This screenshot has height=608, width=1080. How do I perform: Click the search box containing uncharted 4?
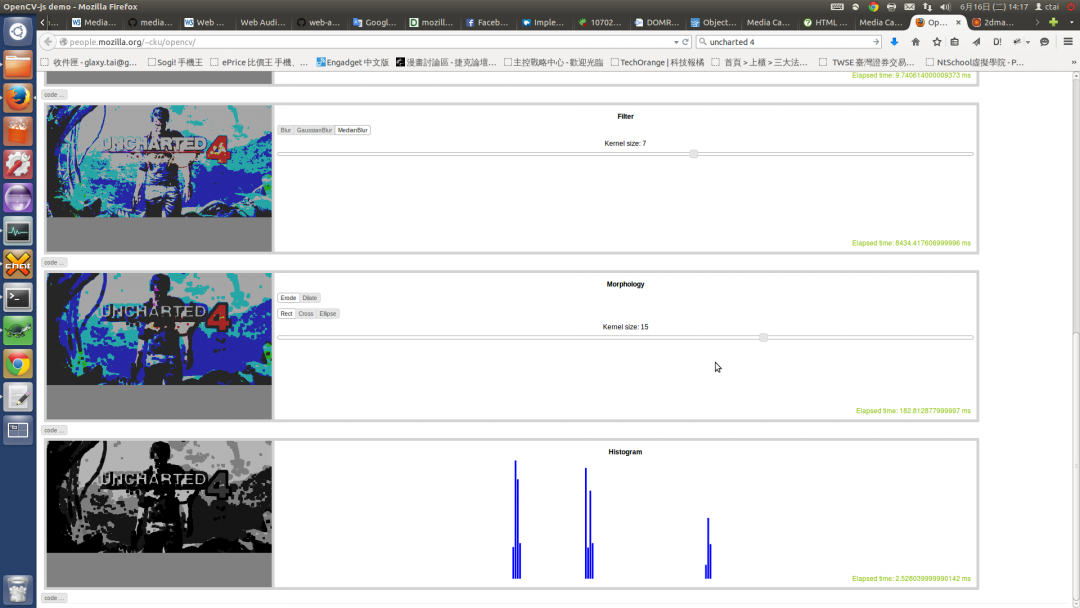pos(785,42)
